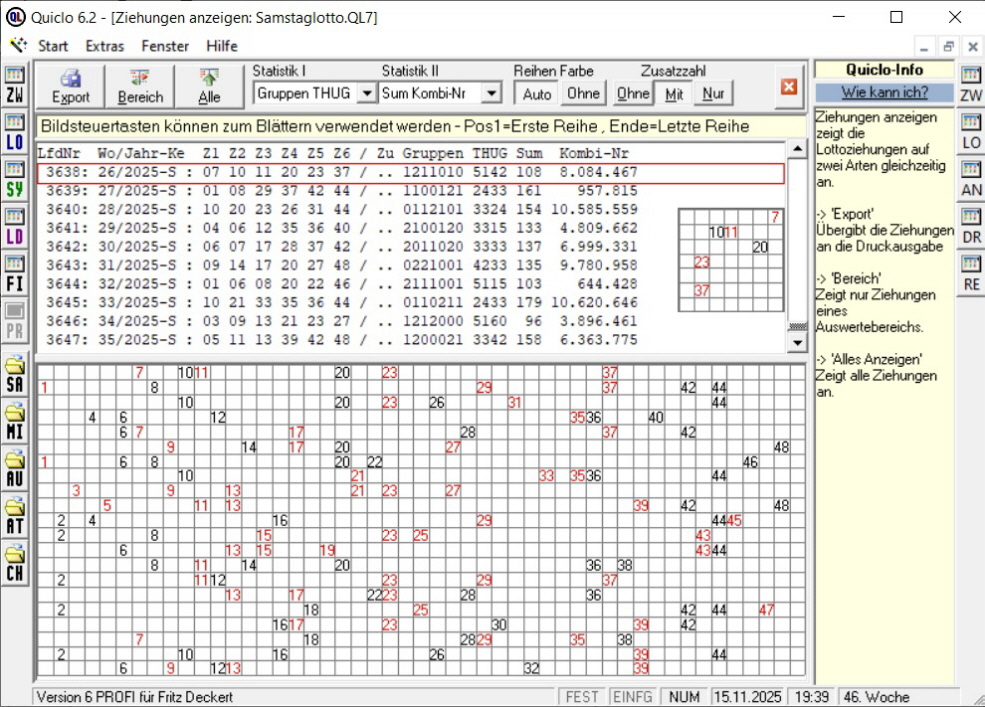This screenshot has width=985, height=707.
Task: Click the Alle show-all button
Action: point(209,86)
